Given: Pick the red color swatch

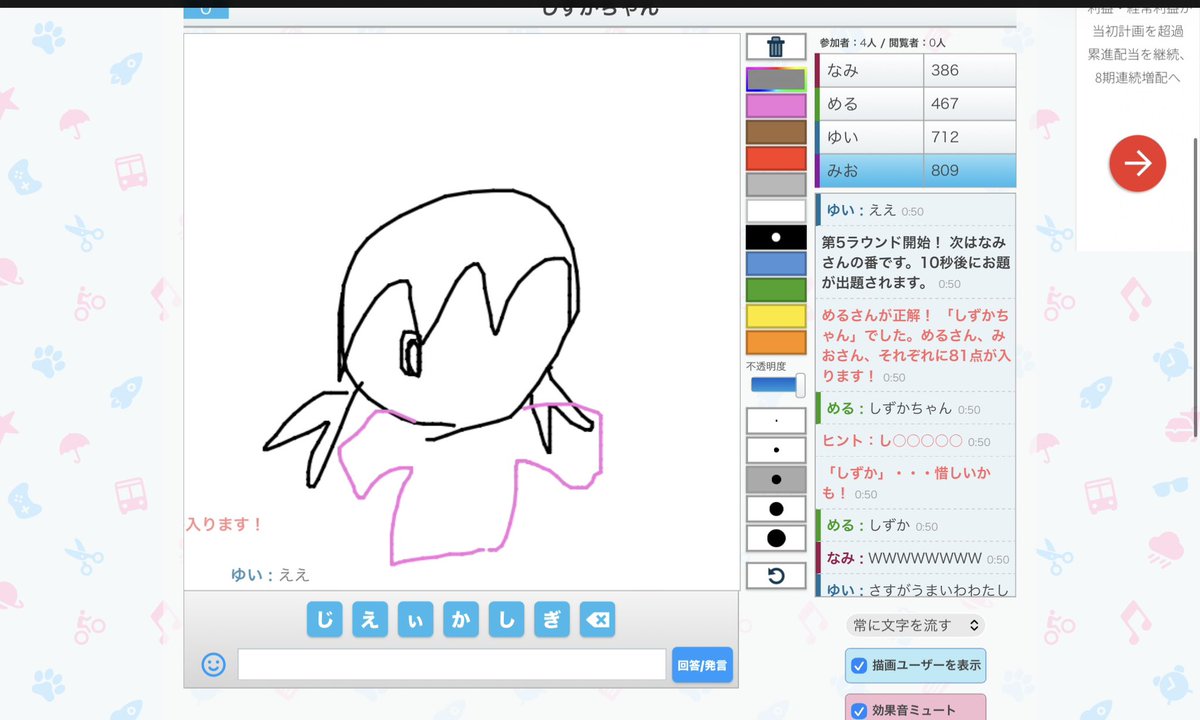Looking at the screenshot, I should (776, 158).
